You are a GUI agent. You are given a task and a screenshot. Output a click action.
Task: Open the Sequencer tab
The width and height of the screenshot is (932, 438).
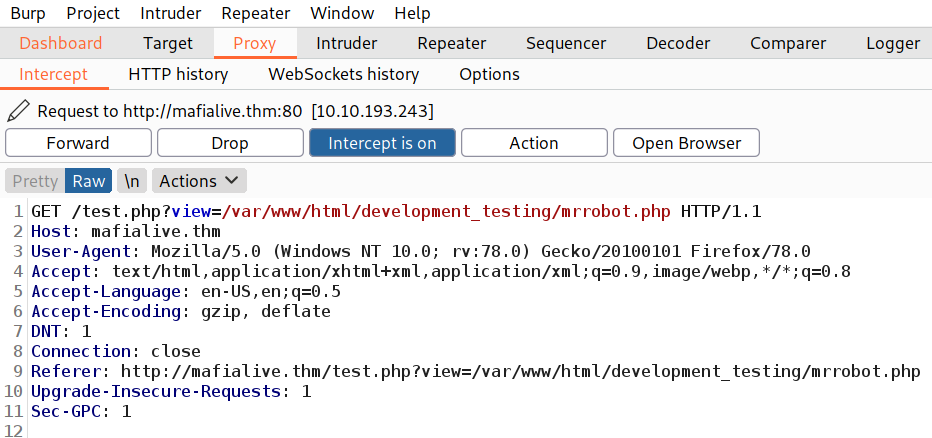coord(566,43)
